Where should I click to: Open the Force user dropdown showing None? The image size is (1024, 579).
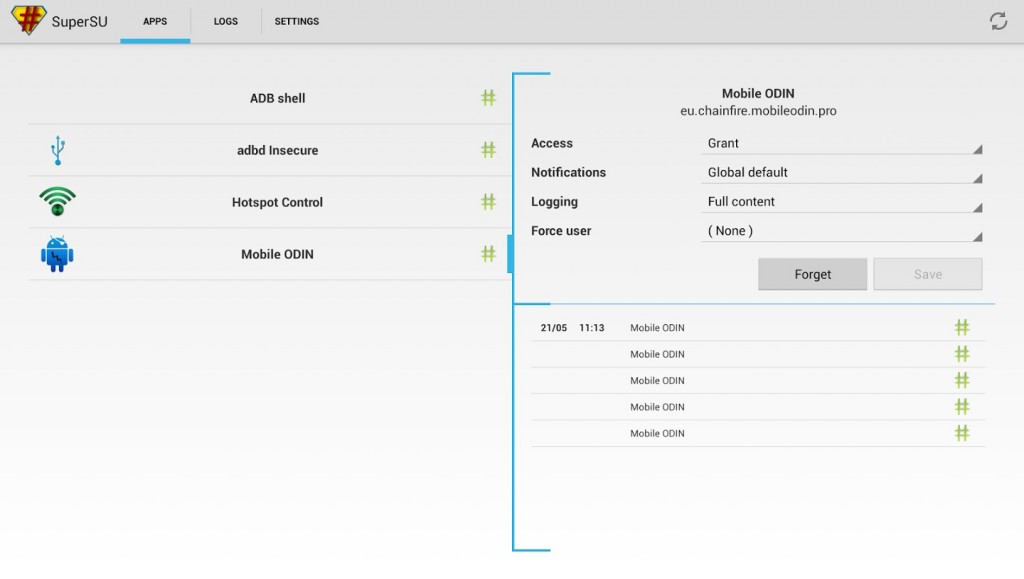click(x=841, y=231)
